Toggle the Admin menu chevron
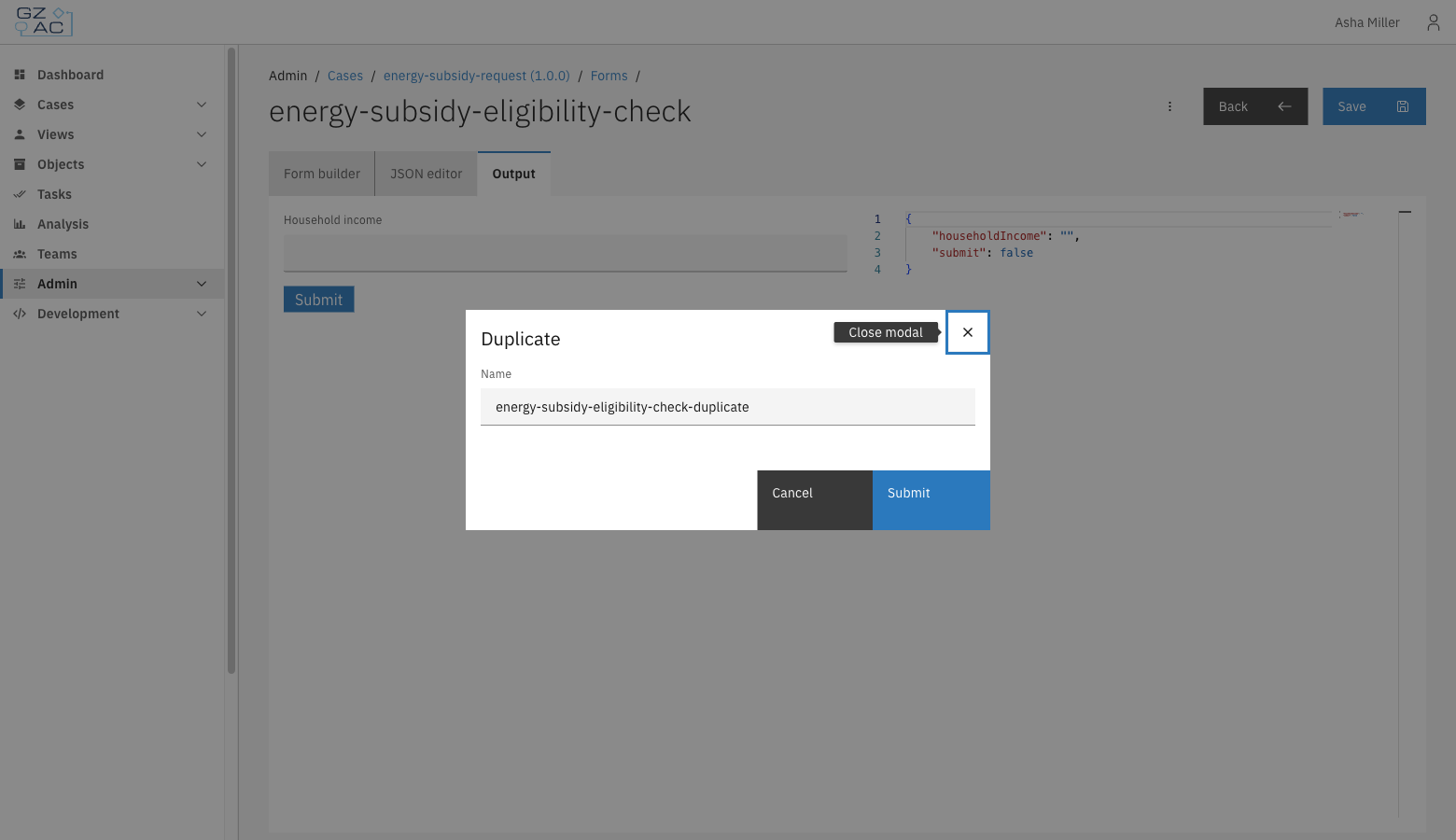 [202, 284]
